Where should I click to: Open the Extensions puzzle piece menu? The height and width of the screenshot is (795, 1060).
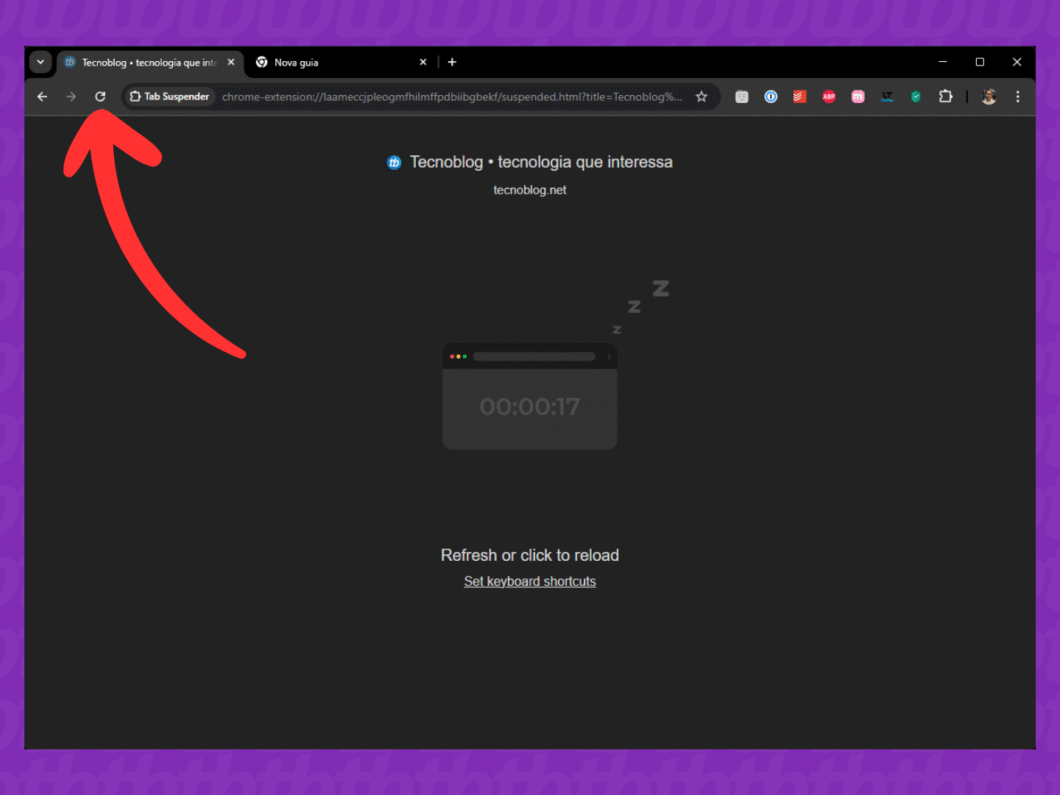point(945,97)
